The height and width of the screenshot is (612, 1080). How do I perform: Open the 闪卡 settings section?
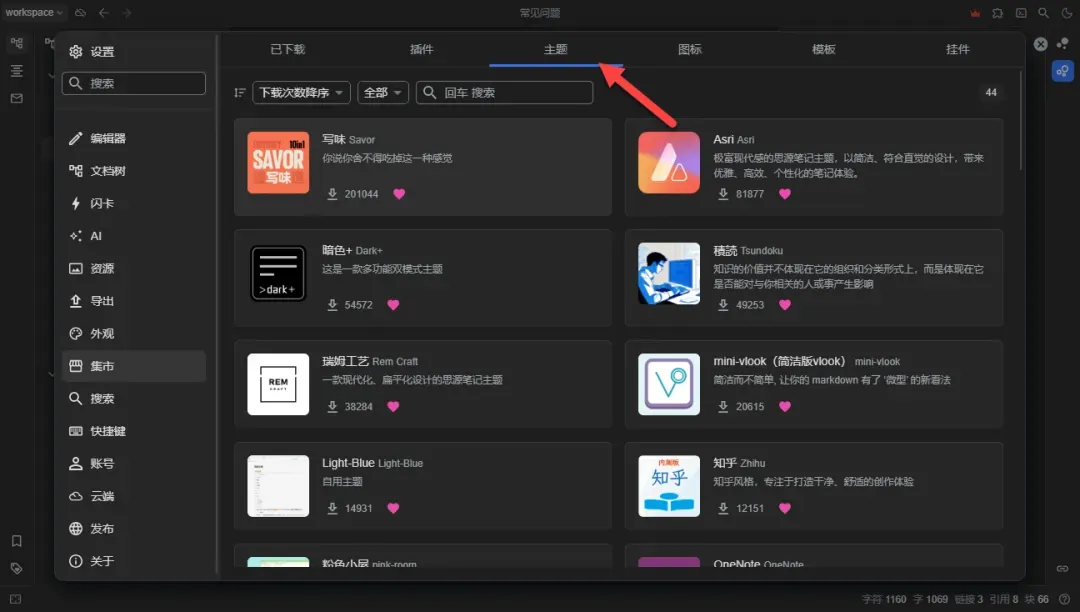(134, 203)
